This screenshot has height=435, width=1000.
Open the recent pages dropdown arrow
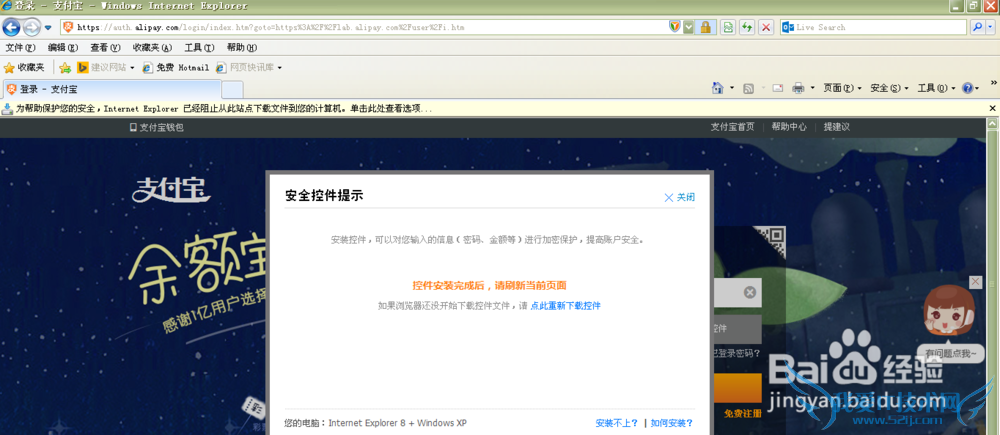[48, 28]
